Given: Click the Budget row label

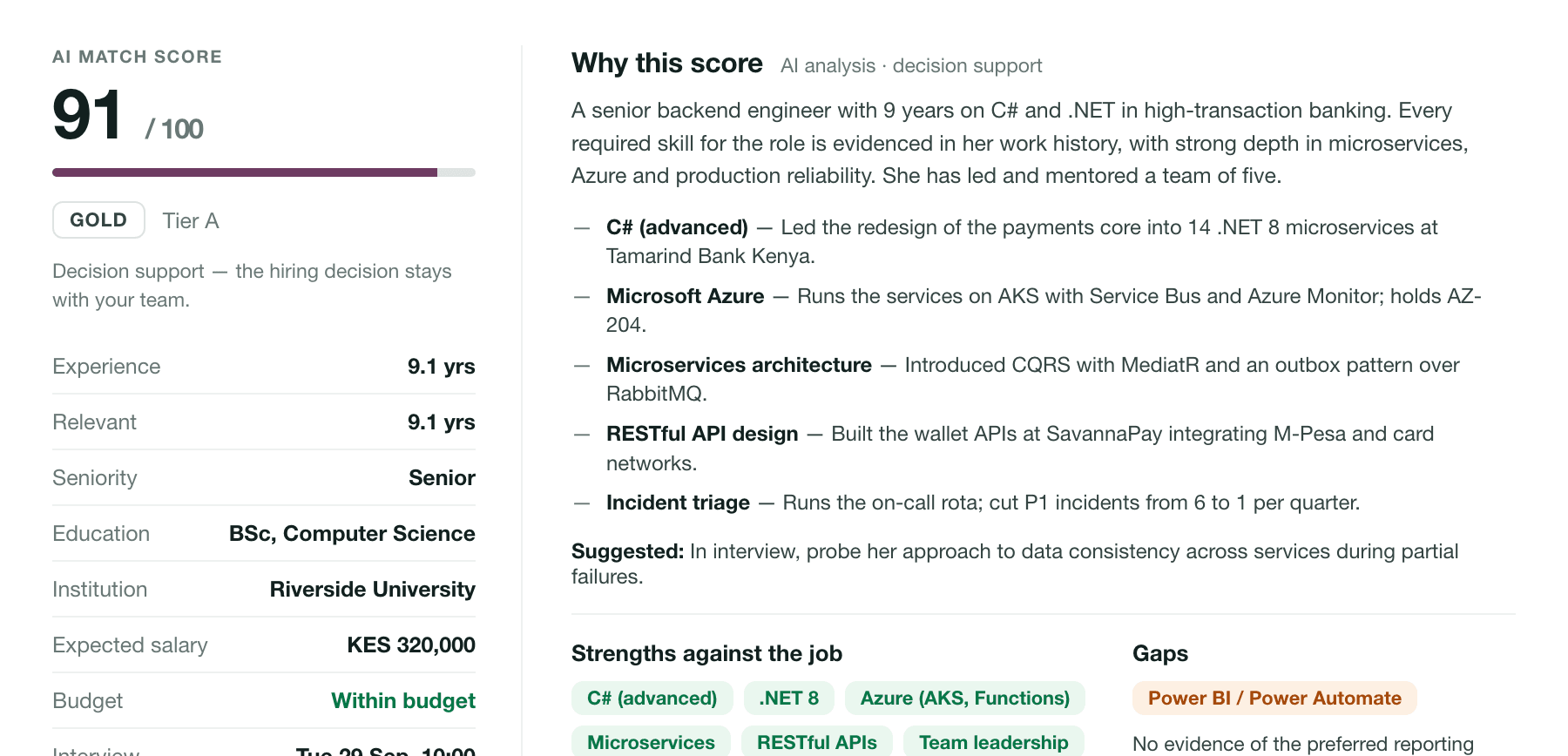Looking at the screenshot, I should tap(87, 701).
